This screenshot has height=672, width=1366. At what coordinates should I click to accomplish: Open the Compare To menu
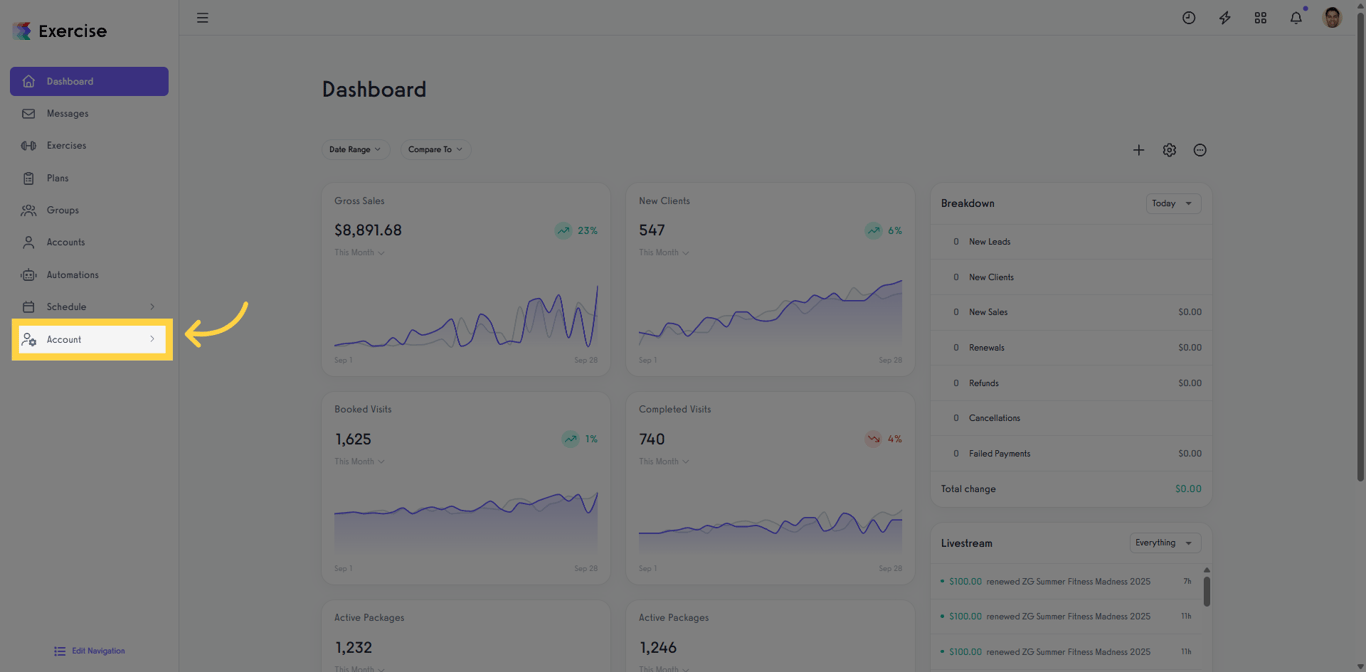[435, 149]
